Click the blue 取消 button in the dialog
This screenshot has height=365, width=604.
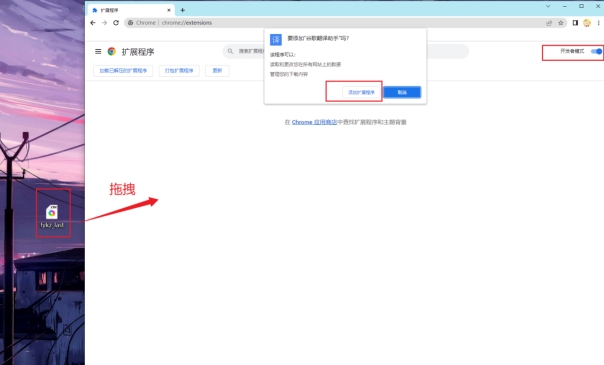pyautogui.click(x=402, y=92)
